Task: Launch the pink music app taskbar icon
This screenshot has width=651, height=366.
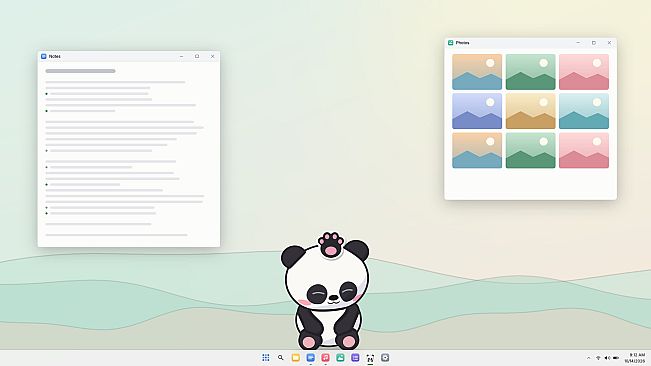Action: click(x=326, y=358)
